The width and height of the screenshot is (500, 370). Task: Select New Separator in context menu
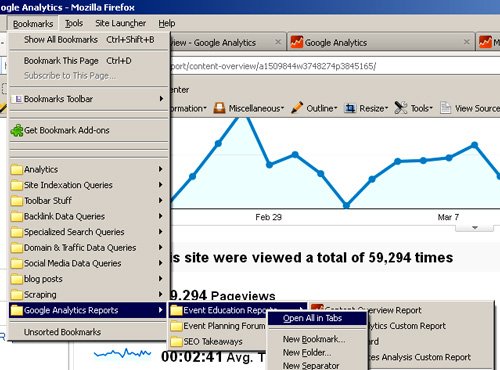(x=317, y=366)
